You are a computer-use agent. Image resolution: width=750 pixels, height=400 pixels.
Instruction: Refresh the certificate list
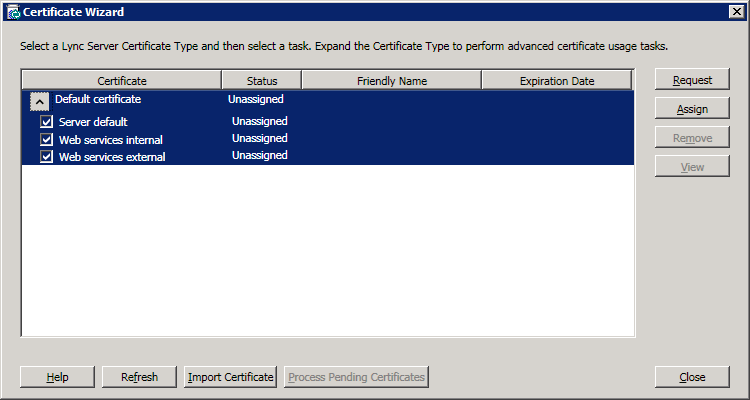click(139, 377)
